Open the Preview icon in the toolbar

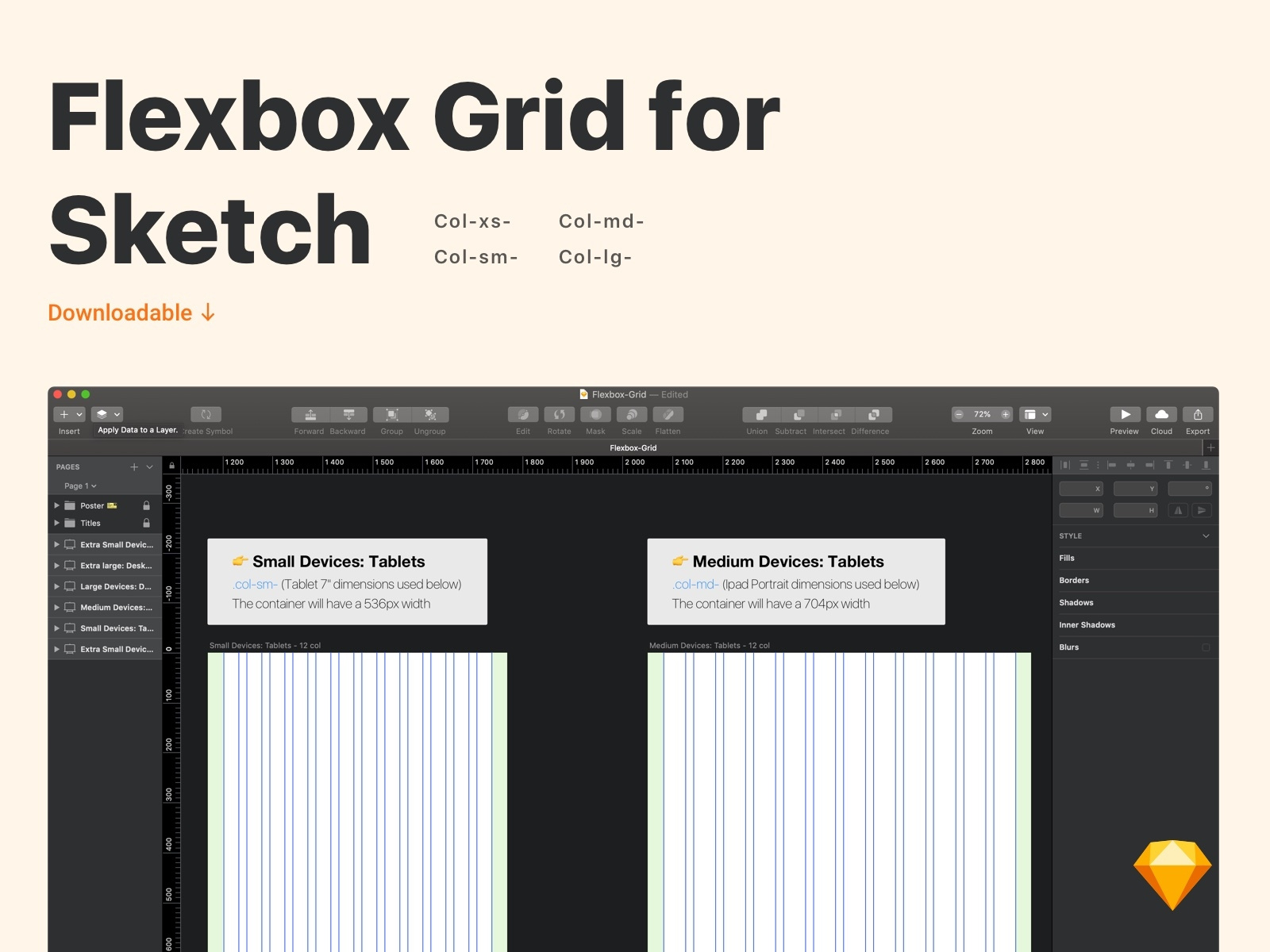[1125, 415]
